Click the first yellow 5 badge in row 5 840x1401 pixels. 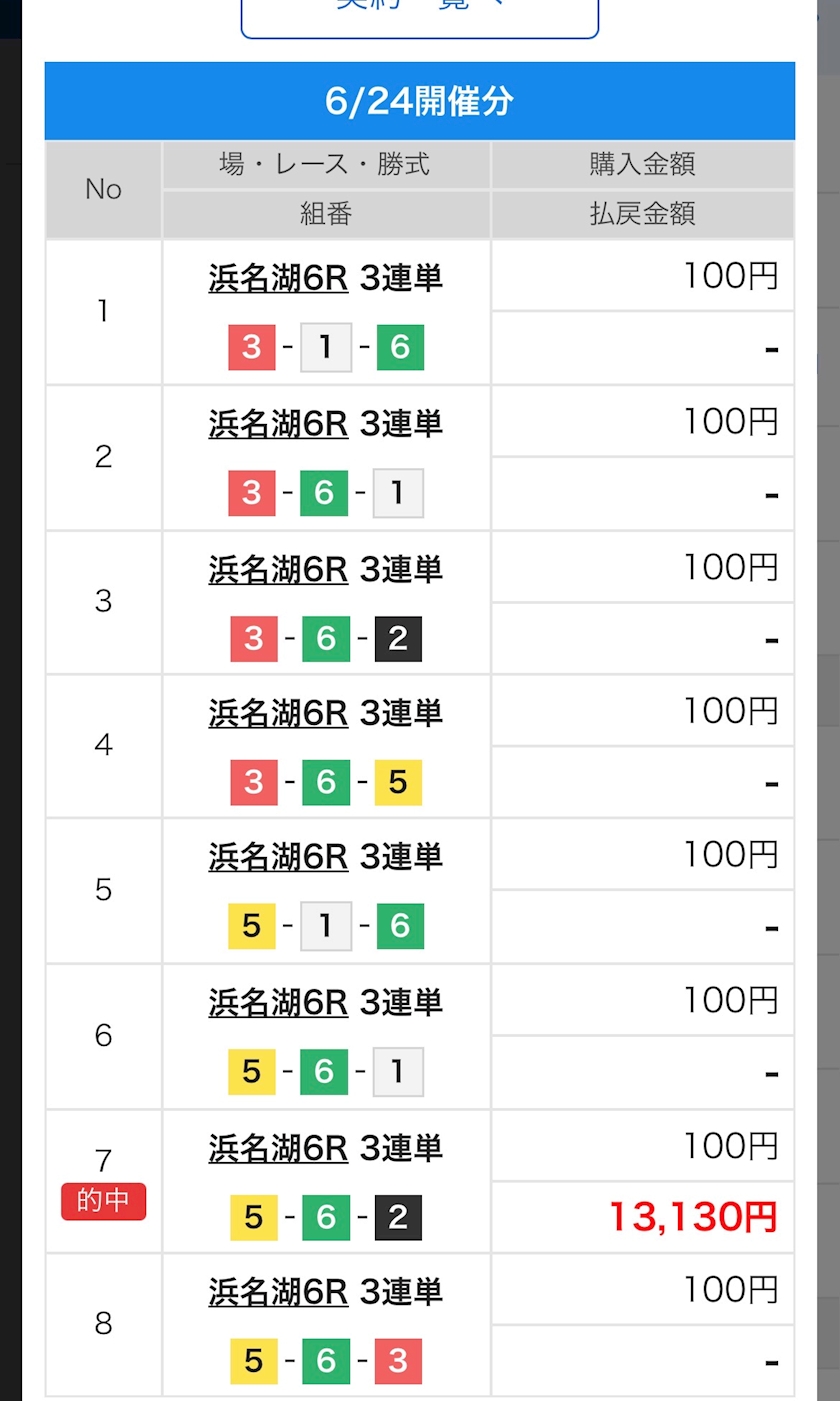(x=252, y=927)
